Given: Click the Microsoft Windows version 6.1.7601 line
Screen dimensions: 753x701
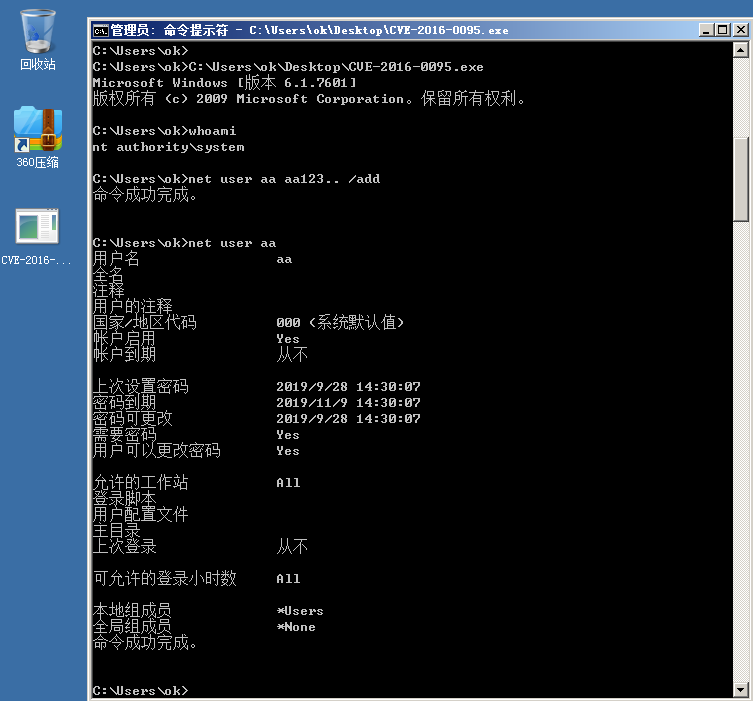Looking at the screenshot, I should point(225,83).
